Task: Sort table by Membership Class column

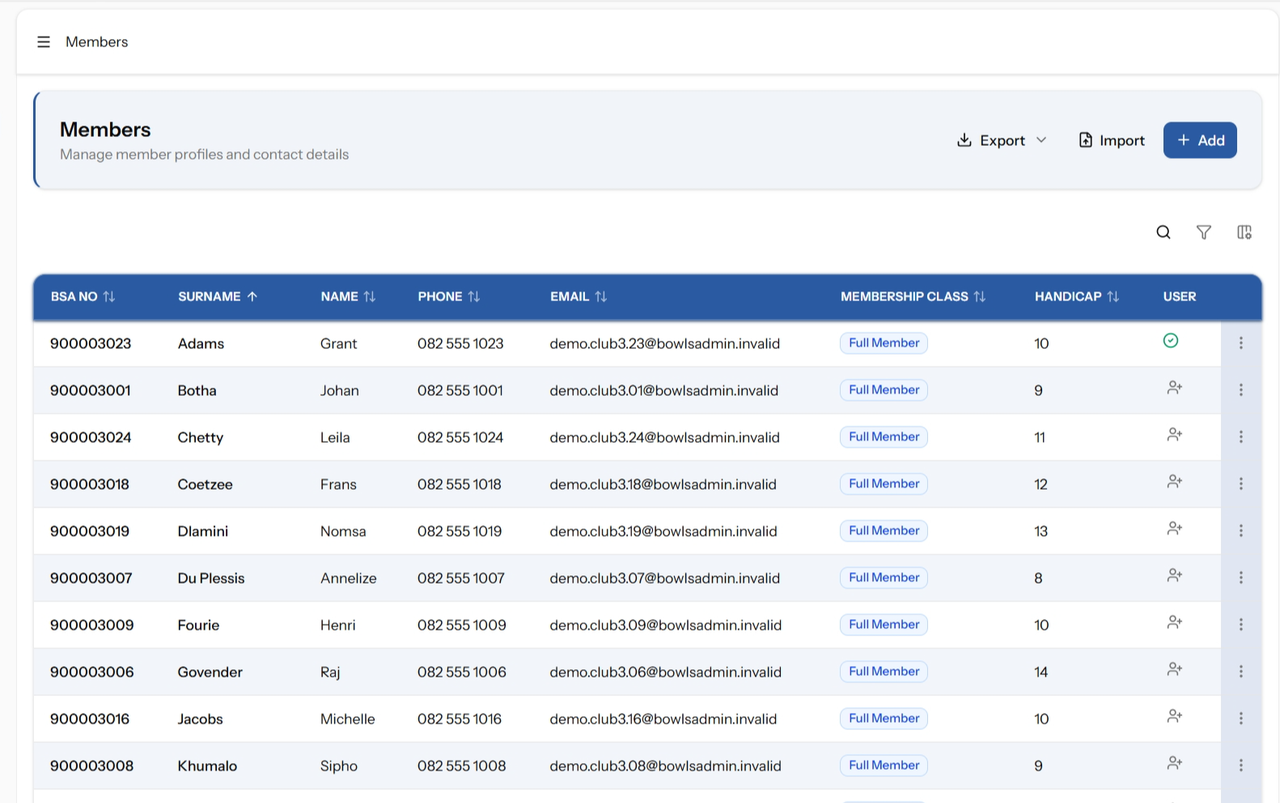Action: [x=913, y=297]
